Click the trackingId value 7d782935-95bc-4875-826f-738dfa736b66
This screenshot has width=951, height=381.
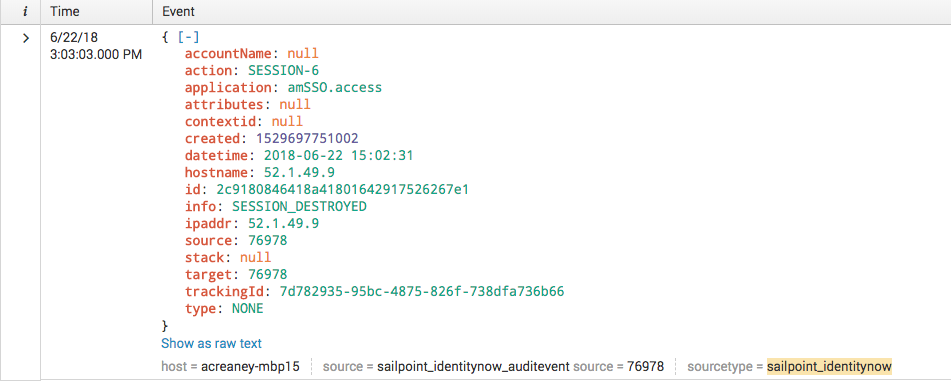tap(422, 292)
